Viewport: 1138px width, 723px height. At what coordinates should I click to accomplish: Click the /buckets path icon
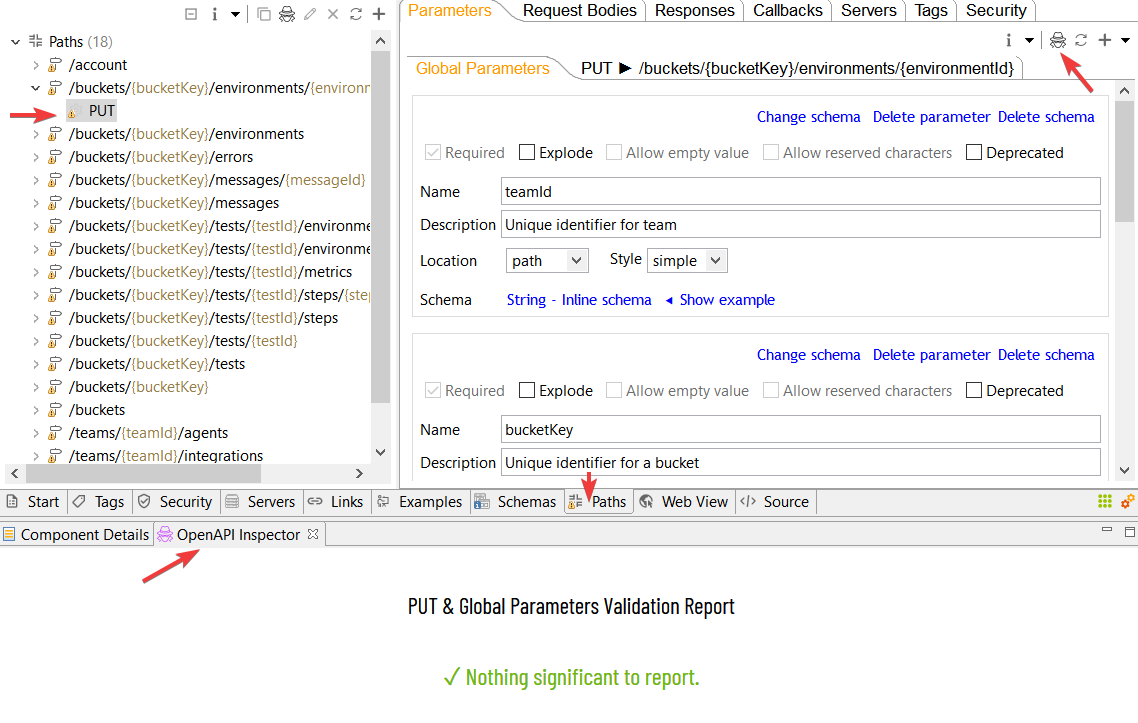54,410
